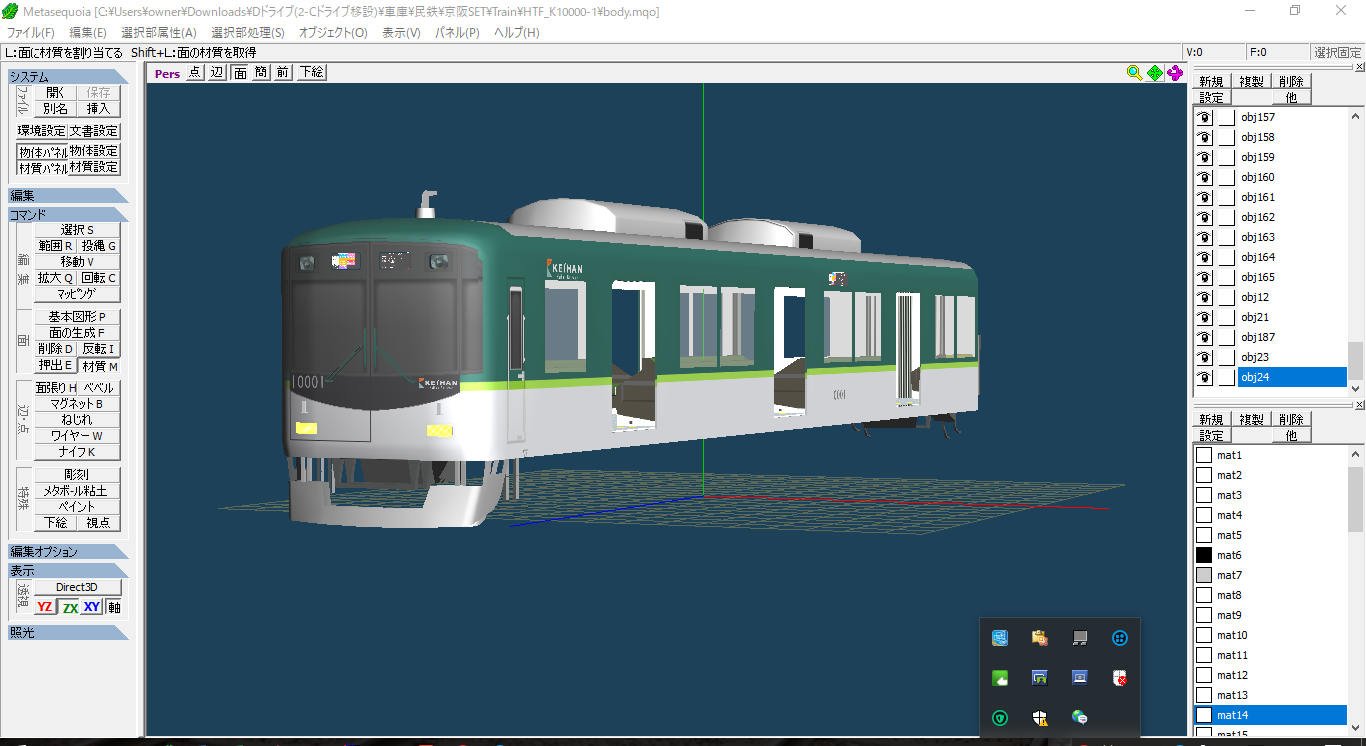Expand the 編集 panel header

tap(68, 196)
